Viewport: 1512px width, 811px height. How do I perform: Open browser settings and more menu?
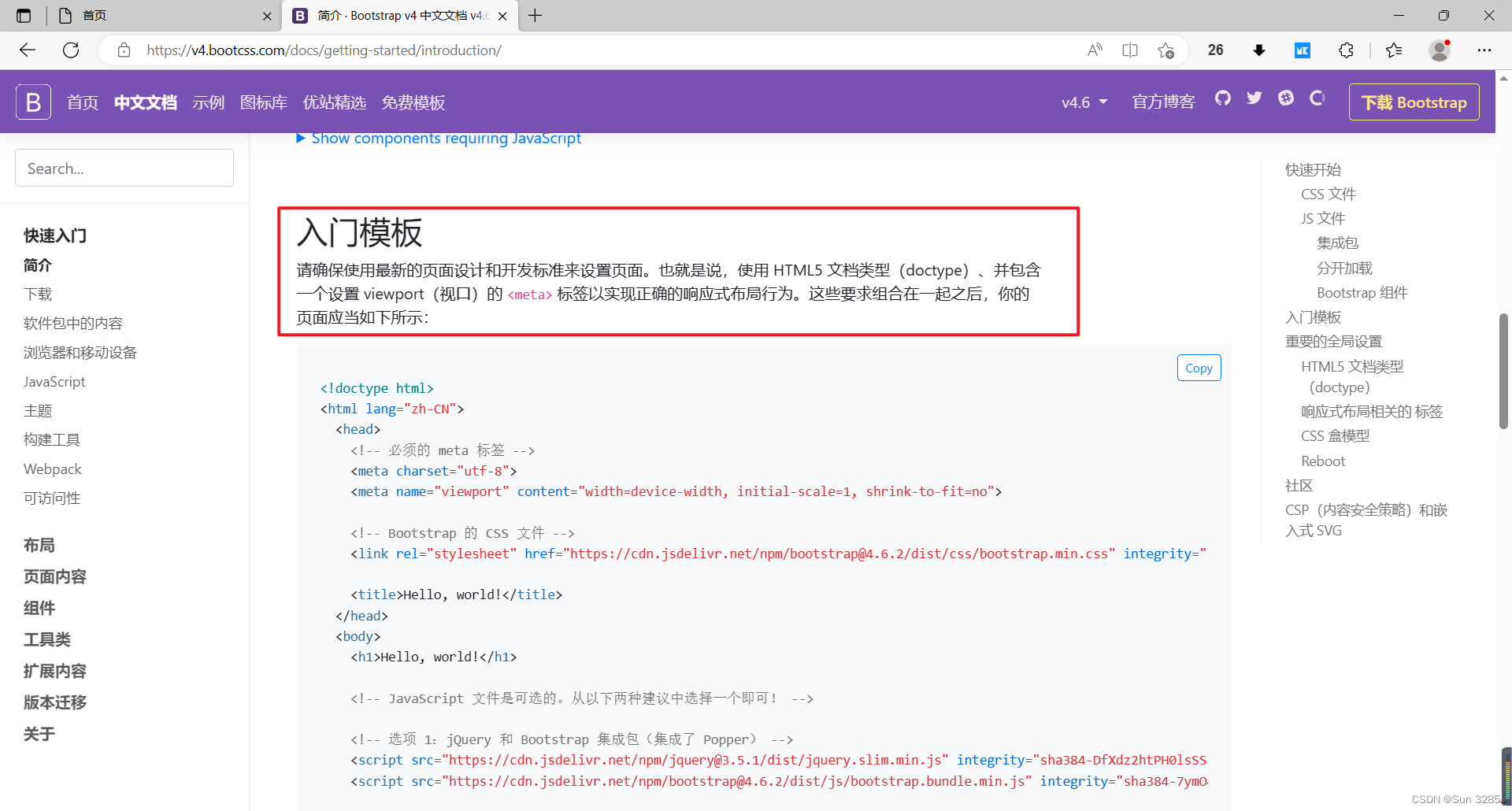click(1484, 50)
